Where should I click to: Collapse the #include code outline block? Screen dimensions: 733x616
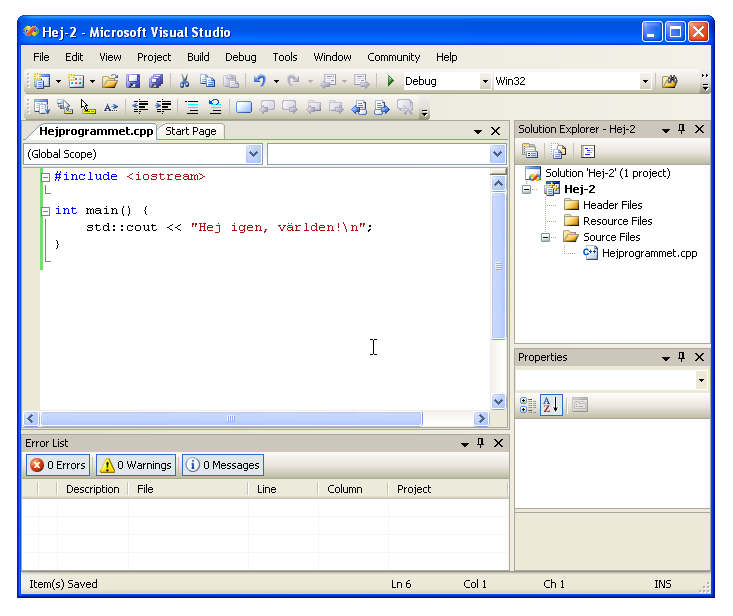pos(45,177)
